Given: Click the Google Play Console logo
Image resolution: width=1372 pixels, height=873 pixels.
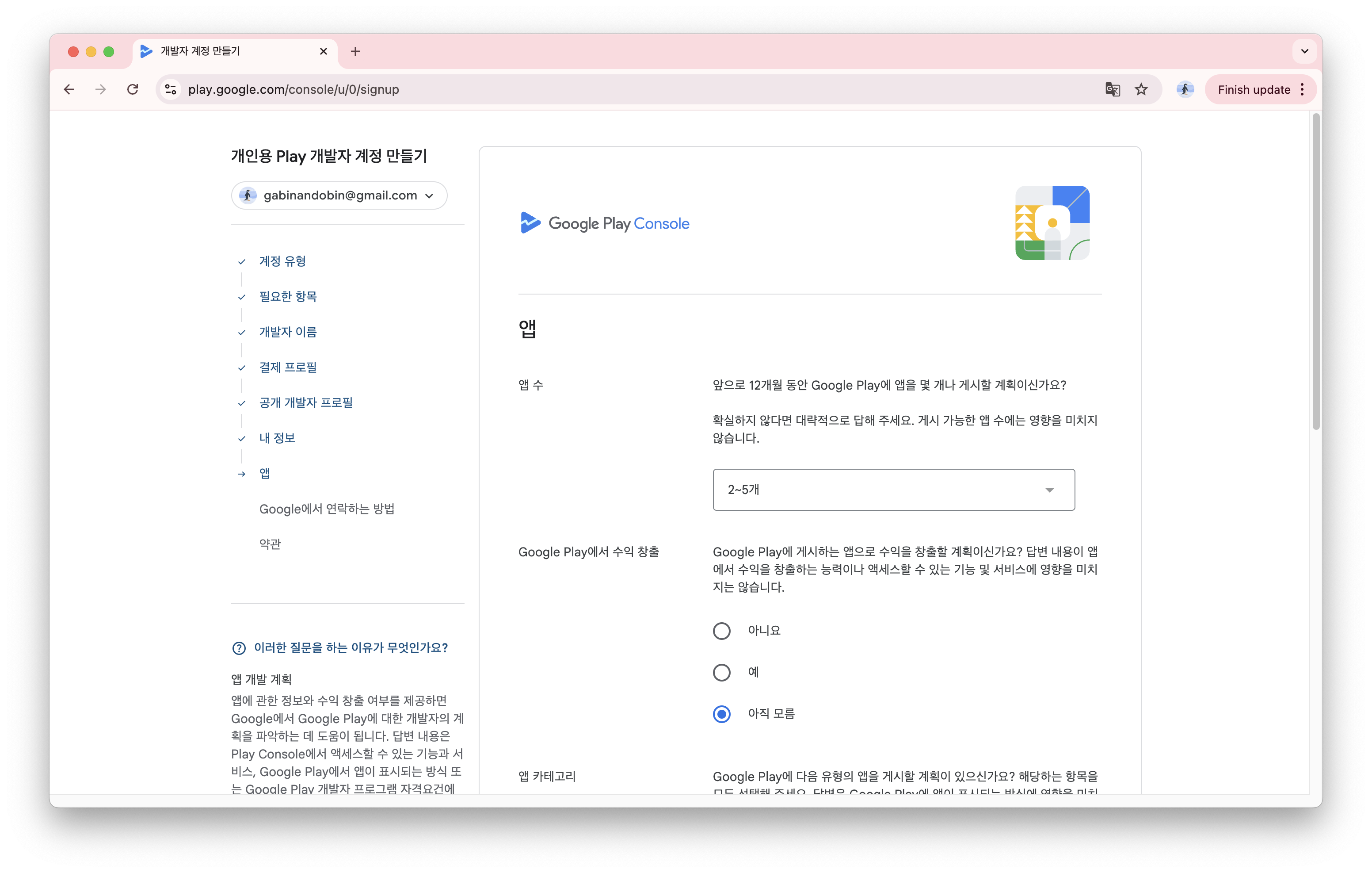Looking at the screenshot, I should point(604,223).
